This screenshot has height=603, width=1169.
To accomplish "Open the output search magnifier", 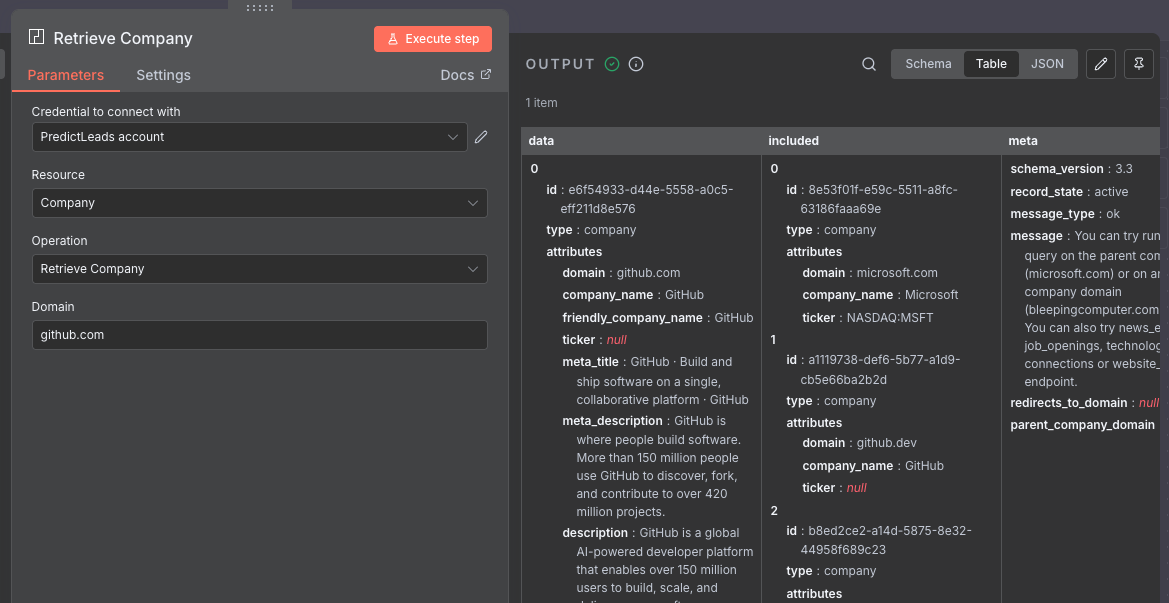I will (869, 64).
